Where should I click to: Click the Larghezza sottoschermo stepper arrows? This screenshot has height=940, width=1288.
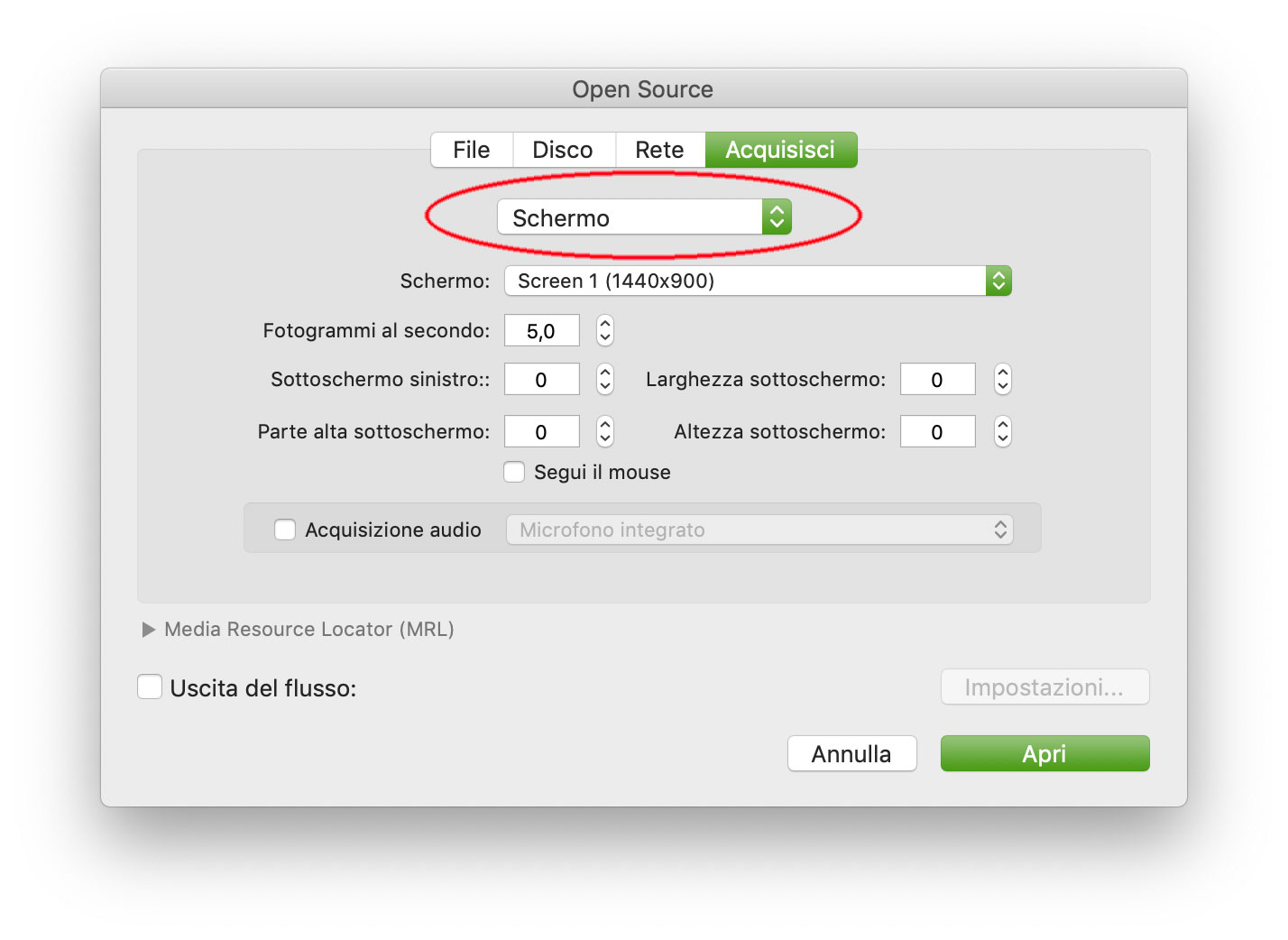[x=1002, y=379]
